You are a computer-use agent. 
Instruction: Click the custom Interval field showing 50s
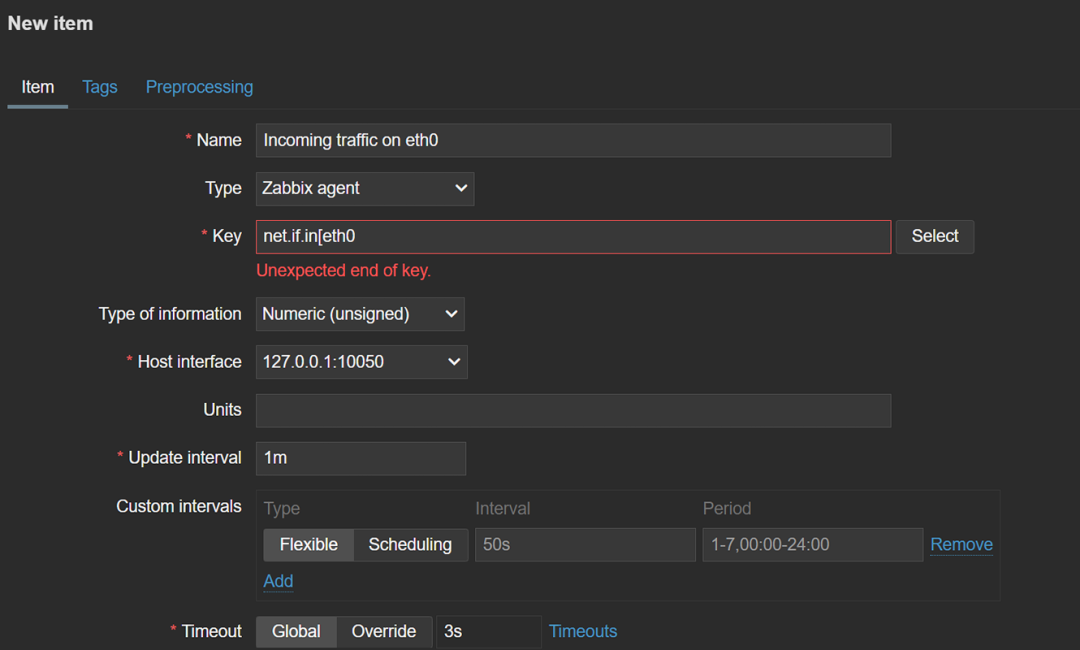(585, 545)
